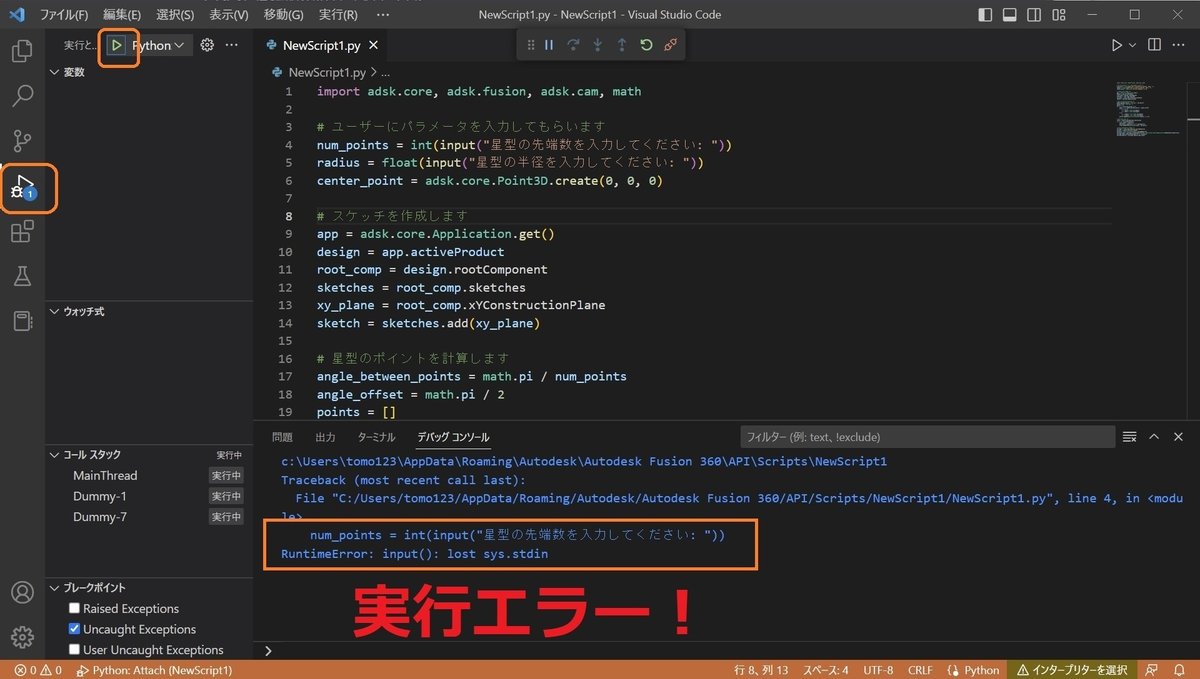Open the Source Control view
Viewport: 1200px width, 679px height.
click(x=22, y=141)
